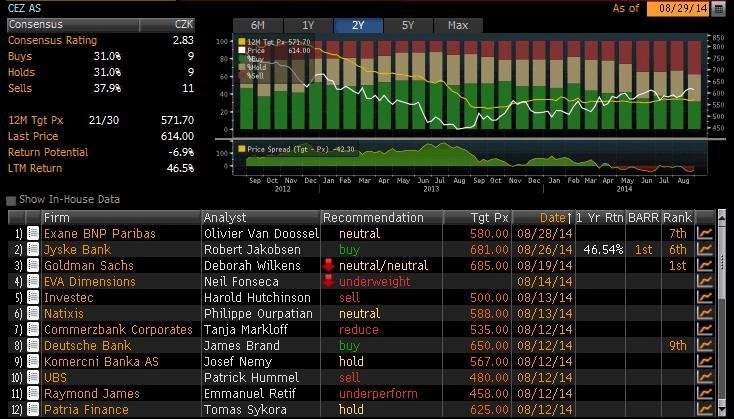Switch chart range to 6M

coord(258,25)
